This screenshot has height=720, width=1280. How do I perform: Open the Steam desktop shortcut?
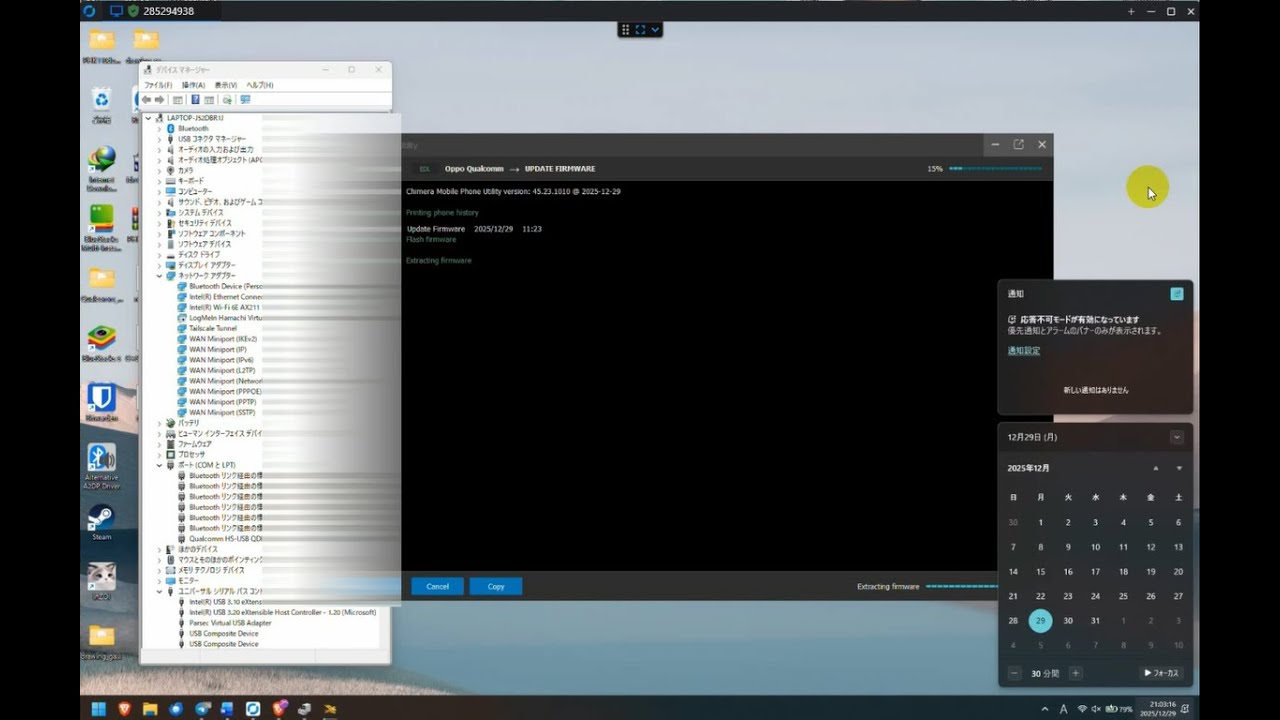pyautogui.click(x=101, y=523)
